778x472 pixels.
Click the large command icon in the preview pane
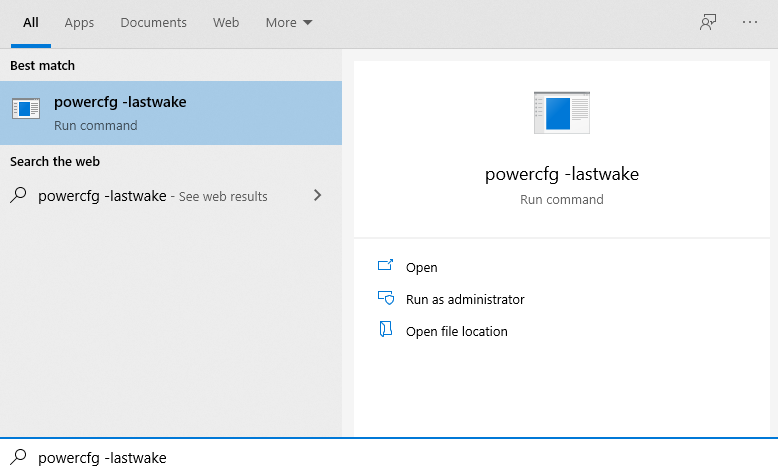561,113
